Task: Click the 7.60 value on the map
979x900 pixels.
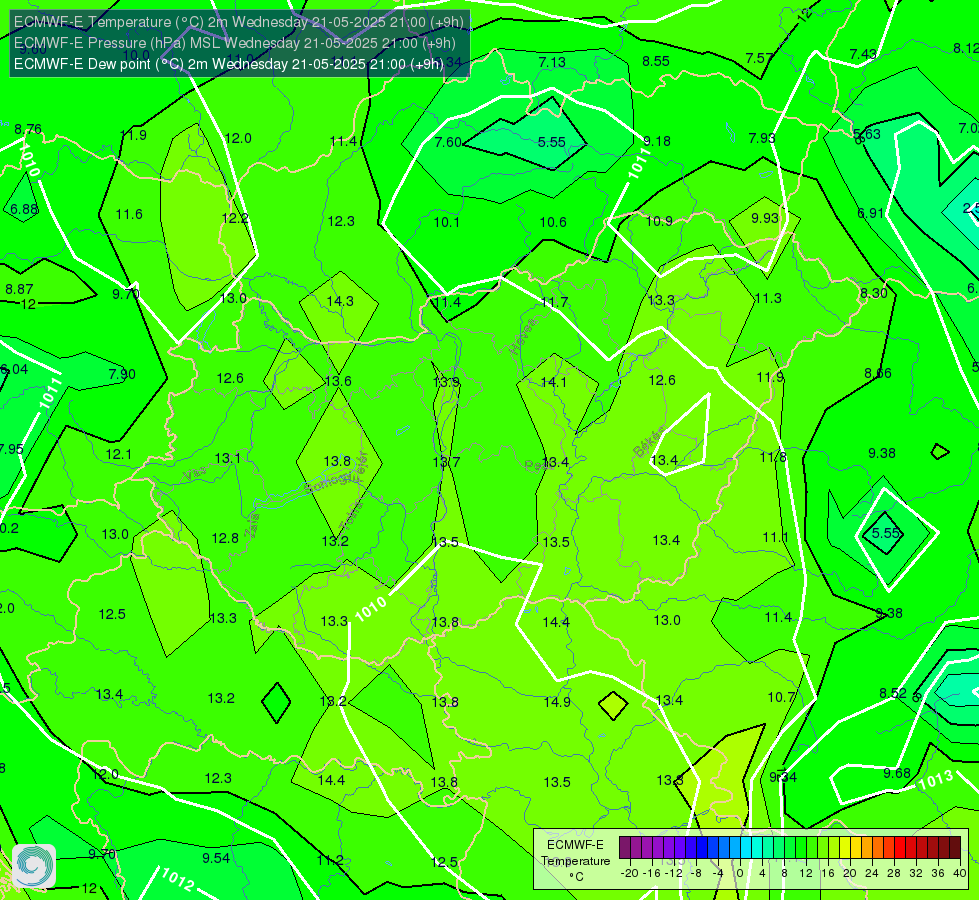Action: [x=448, y=142]
